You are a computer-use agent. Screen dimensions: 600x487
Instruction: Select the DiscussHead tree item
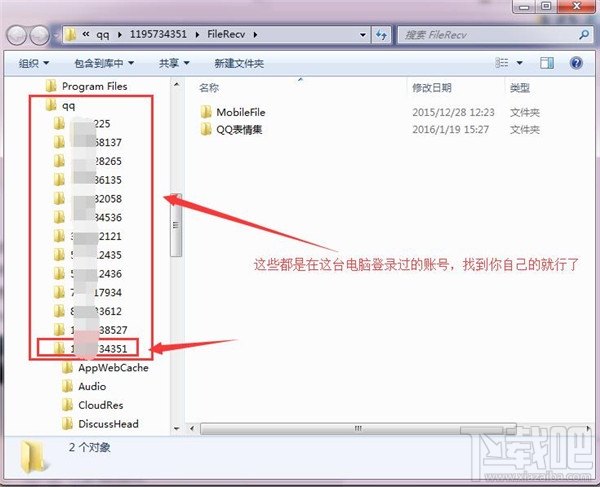click(x=100, y=424)
